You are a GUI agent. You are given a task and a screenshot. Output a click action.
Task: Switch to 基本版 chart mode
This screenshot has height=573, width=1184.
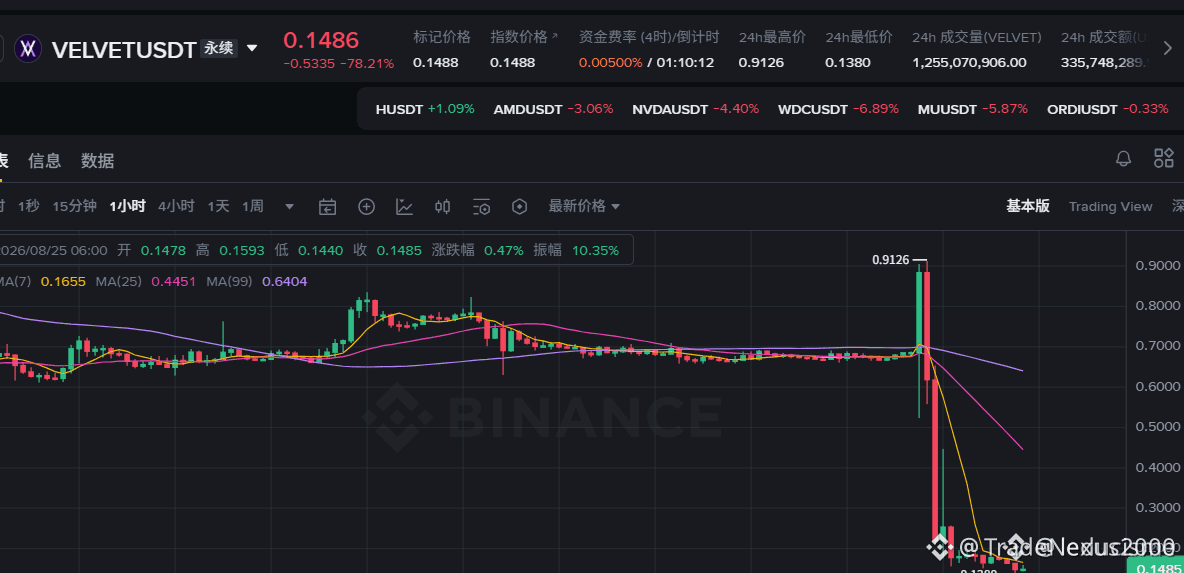click(x=1027, y=206)
